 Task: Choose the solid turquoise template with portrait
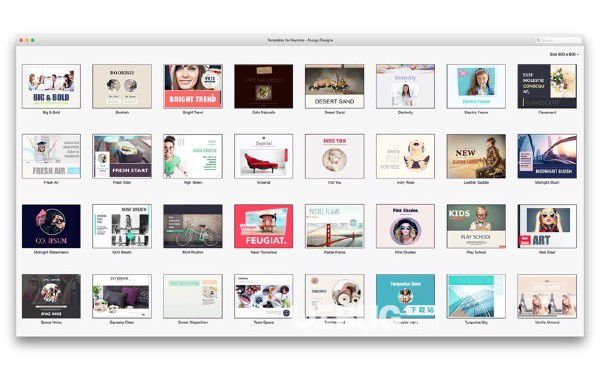pos(405,296)
